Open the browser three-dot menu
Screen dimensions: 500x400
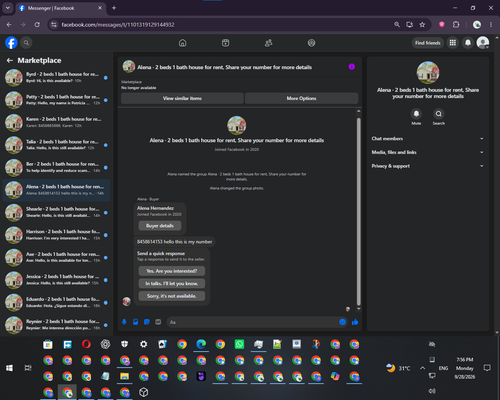click(x=491, y=25)
